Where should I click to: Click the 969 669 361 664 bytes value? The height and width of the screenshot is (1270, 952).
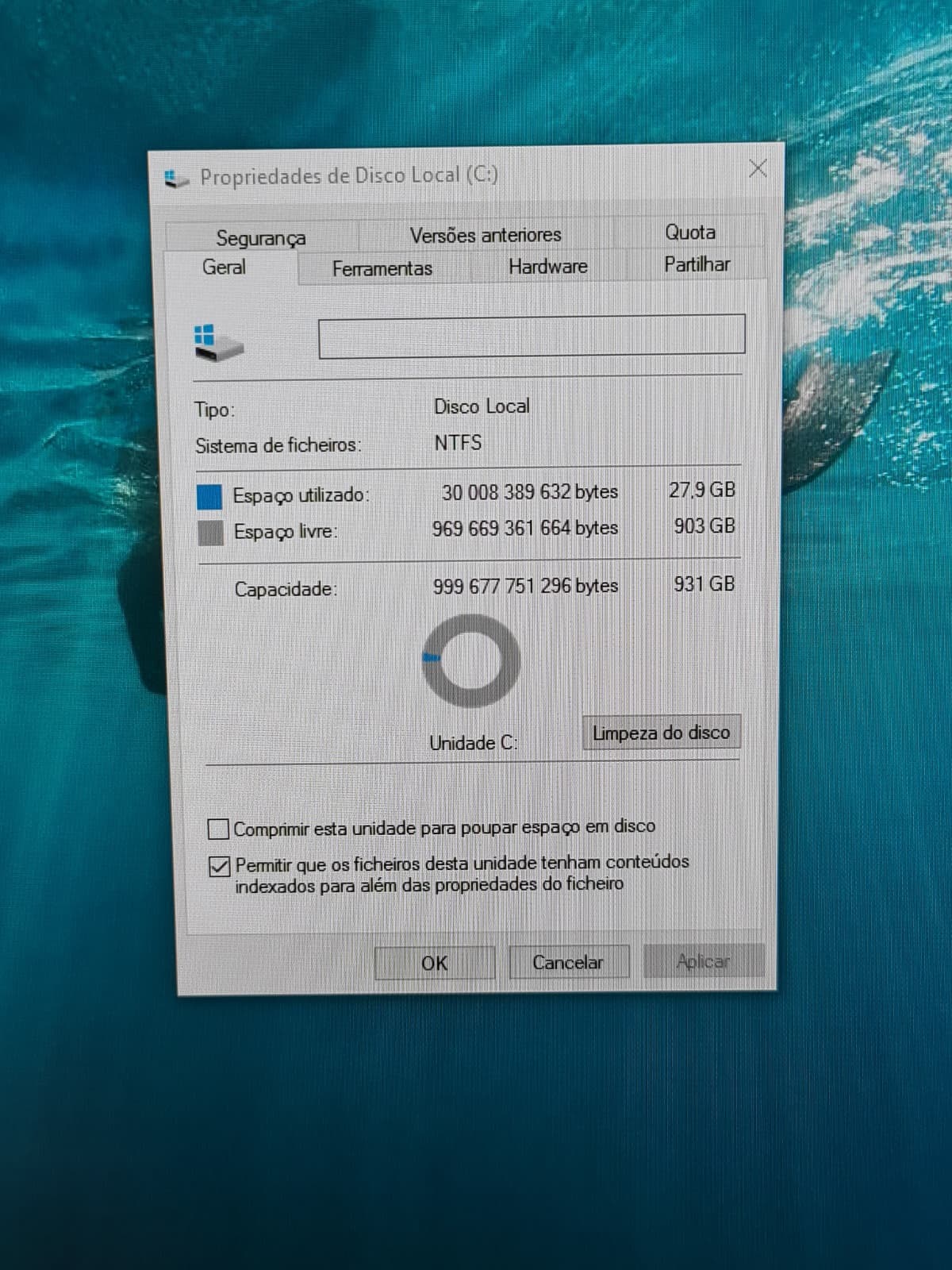[x=524, y=528]
